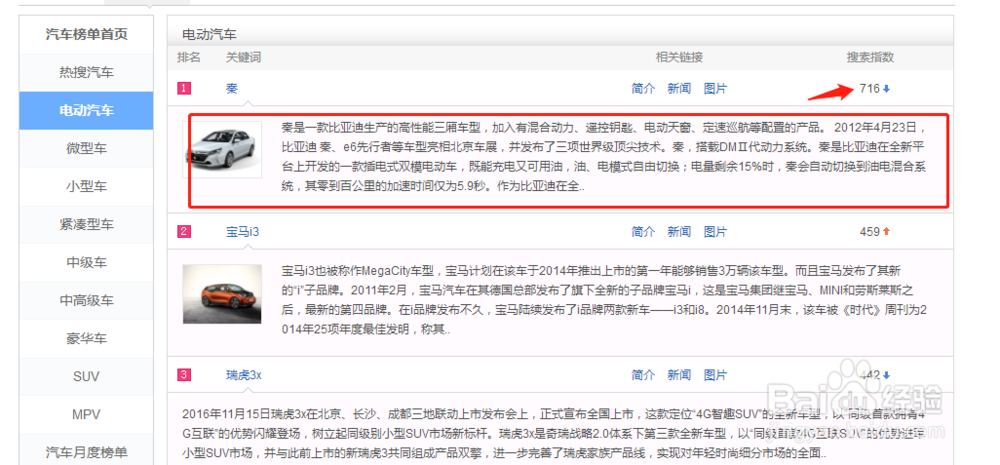Click 简介 link in the 秦 row
Screen dimensions: 1000x465
pos(643,89)
